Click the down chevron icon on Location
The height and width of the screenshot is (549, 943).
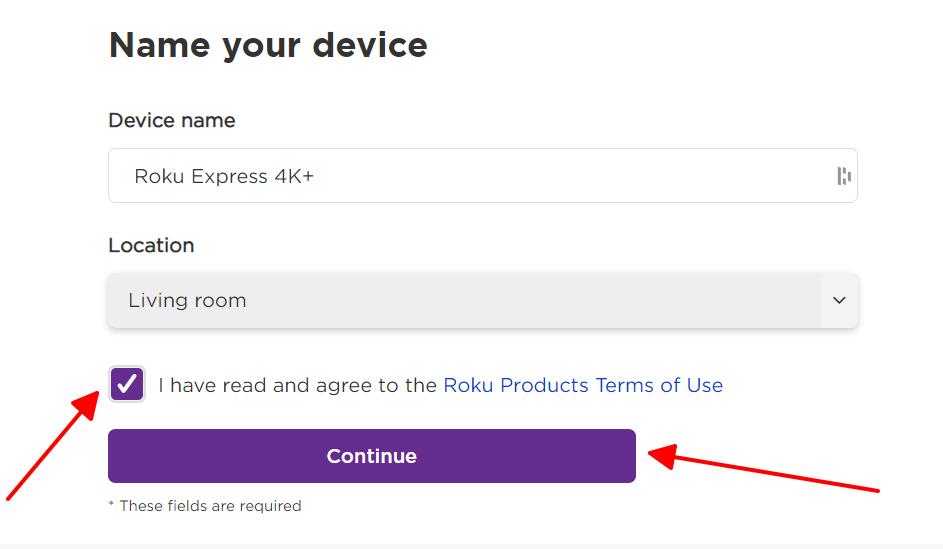click(x=839, y=300)
